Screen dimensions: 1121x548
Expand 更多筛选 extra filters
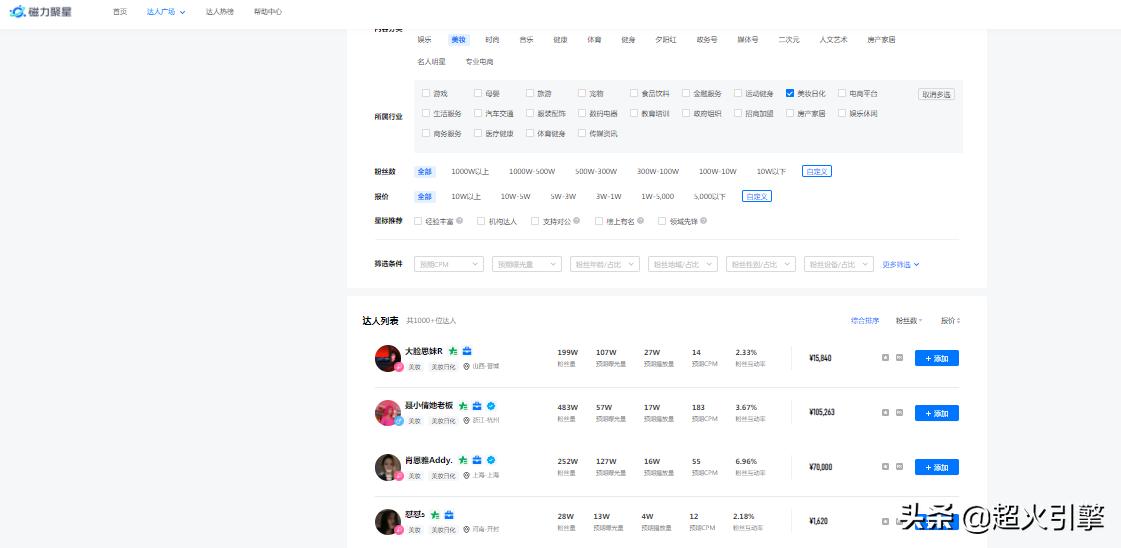[901, 264]
